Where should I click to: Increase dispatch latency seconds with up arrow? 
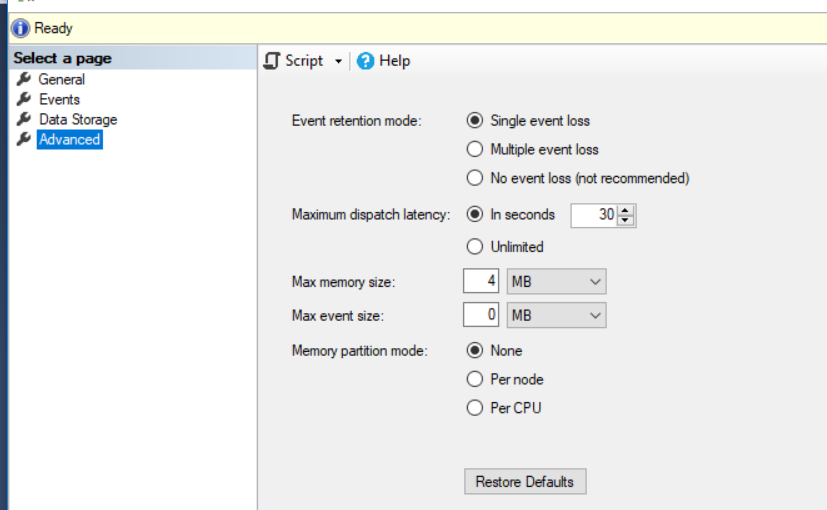coord(626,210)
